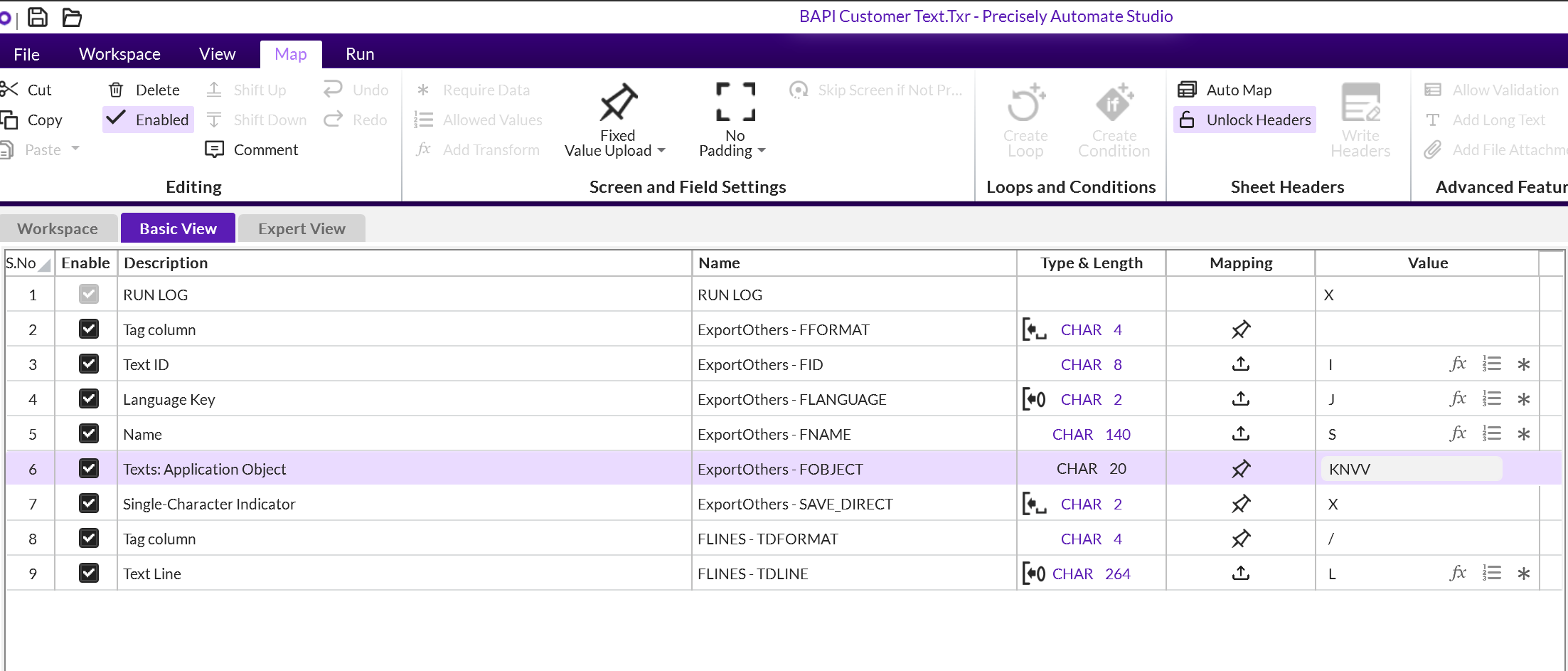The width and height of the screenshot is (1568, 671).
Task: Click upload mapping icon for Language Key
Action: (x=1241, y=399)
